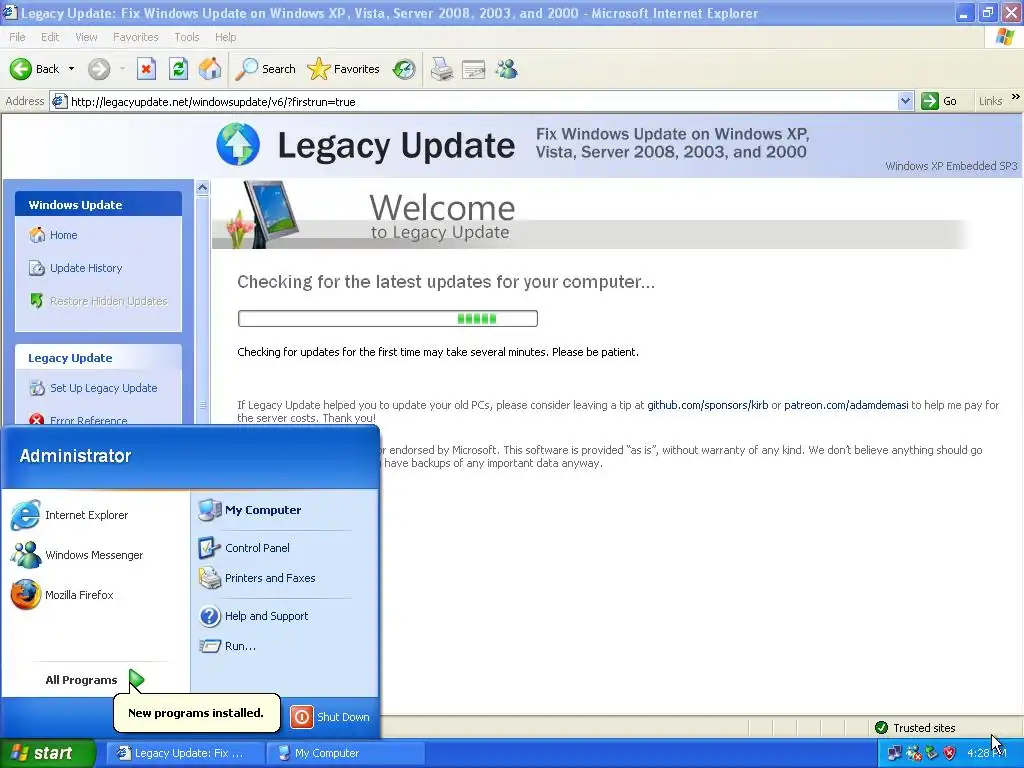Open github.com/sponsors/kirb link
Screen dimensions: 1024x768
708,405
